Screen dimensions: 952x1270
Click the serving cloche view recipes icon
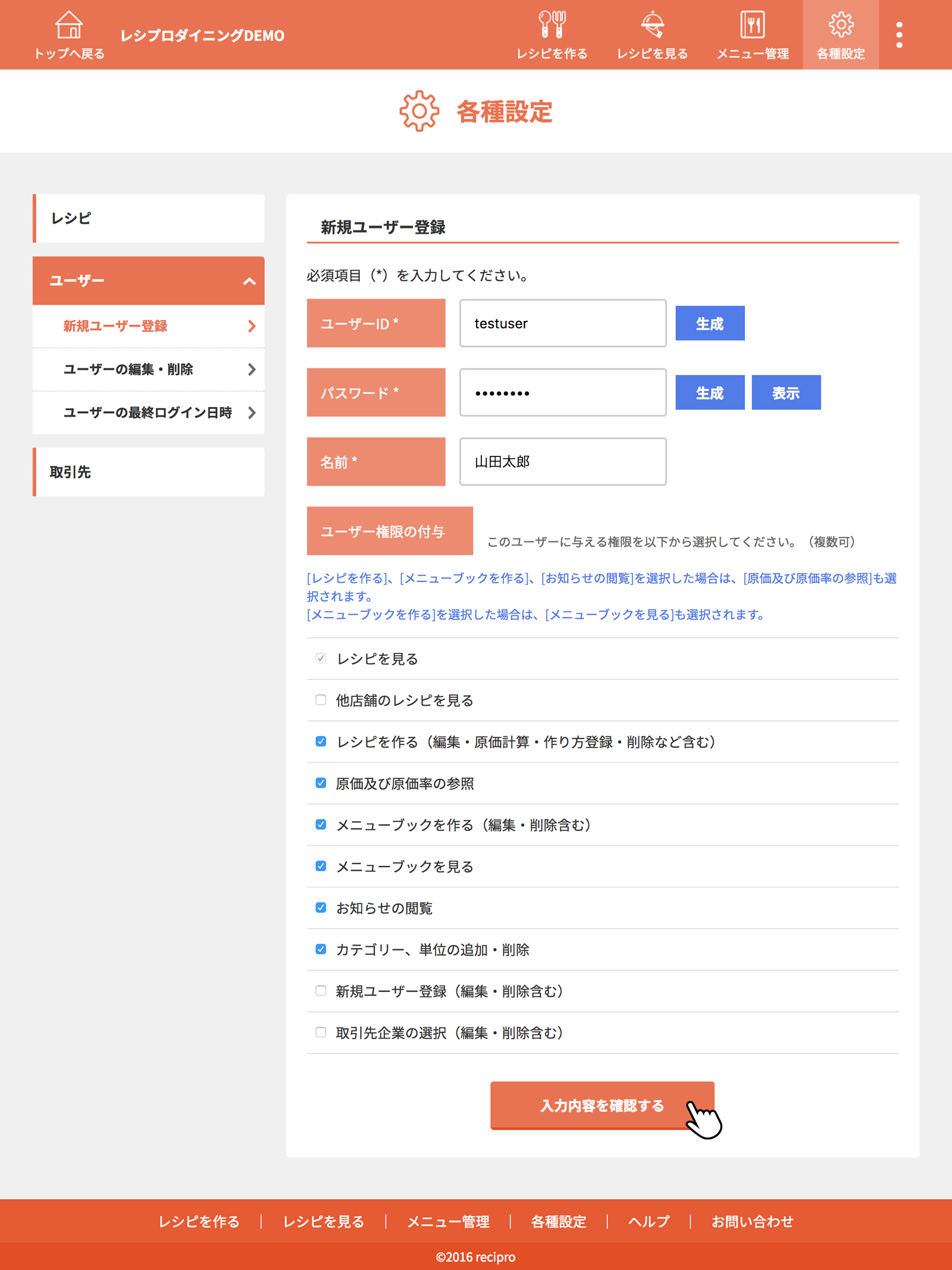pyautogui.click(x=652, y=25)
